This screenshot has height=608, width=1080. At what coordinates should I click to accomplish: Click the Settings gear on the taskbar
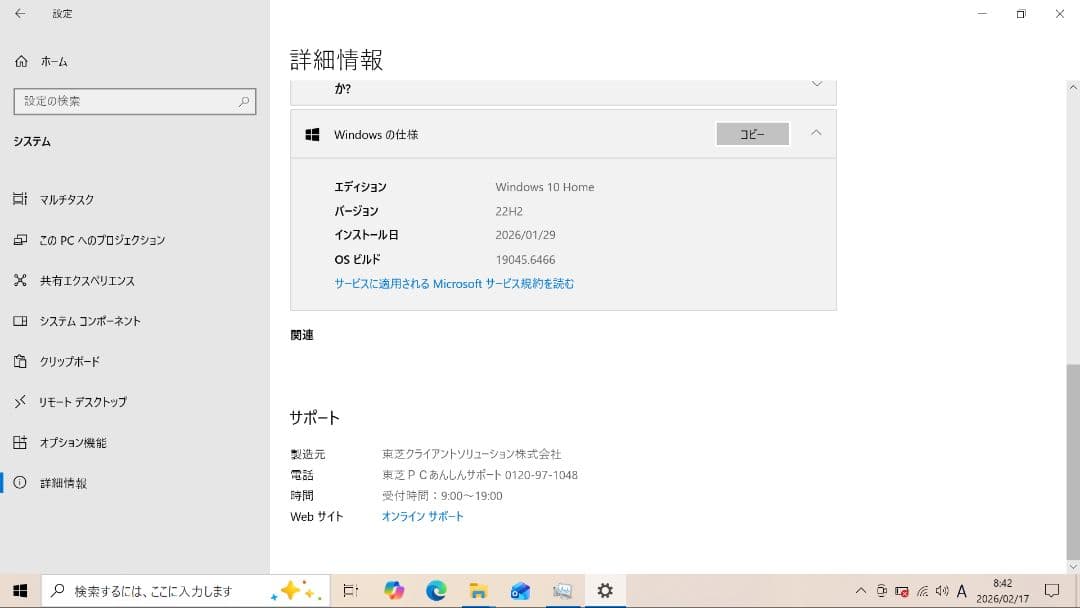(x=605, y=591)
